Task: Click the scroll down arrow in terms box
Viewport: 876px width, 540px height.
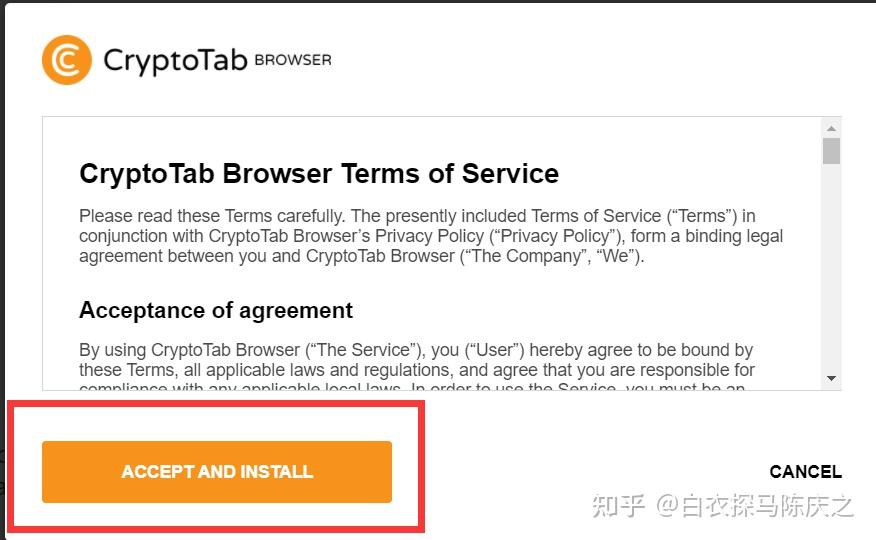Action: tap(831, 379)
